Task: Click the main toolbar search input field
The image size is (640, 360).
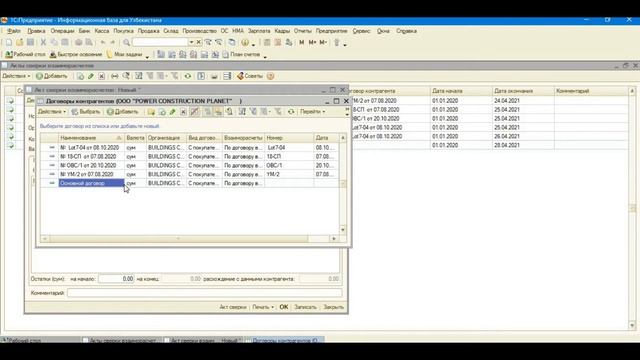Action: click(160, 42)
